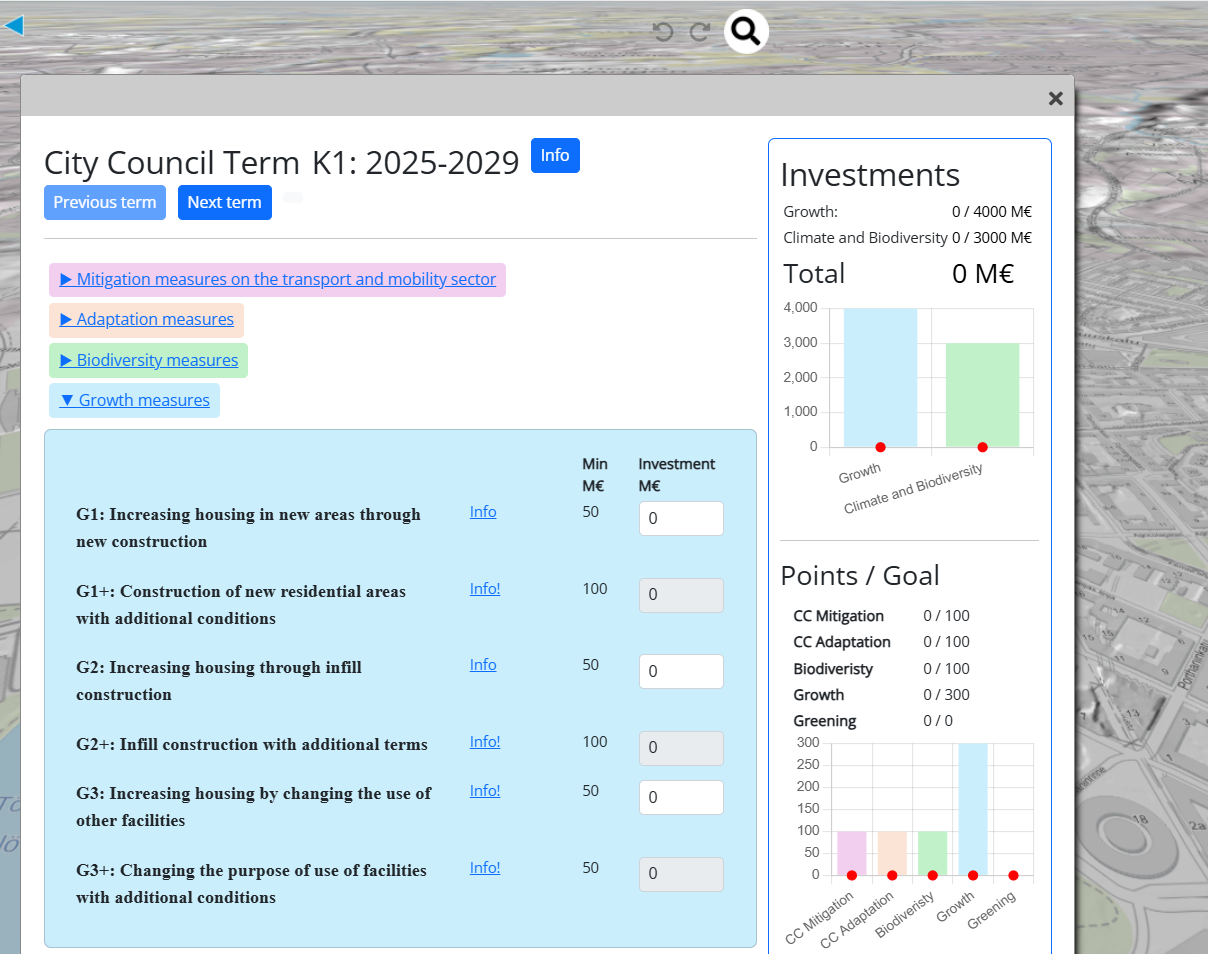The image size is (1208, 968).
Task: Expand the Biodiversity measures section
Action: point(149,361)
